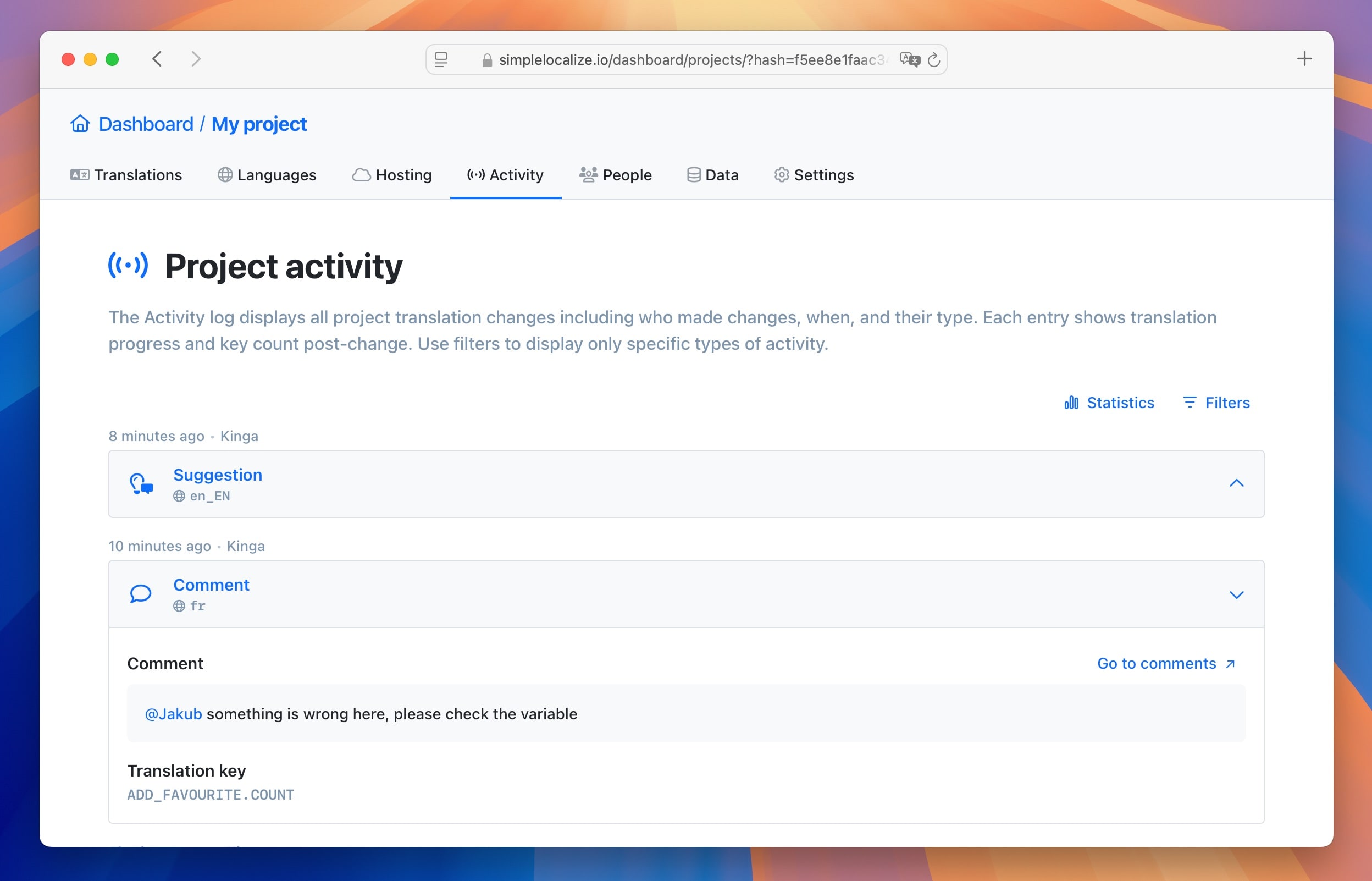Toggle the Comment entry with down chevron
The width and height of the screenshot is (1372, 881).
pyautogui.click(x=1237, y=594)
